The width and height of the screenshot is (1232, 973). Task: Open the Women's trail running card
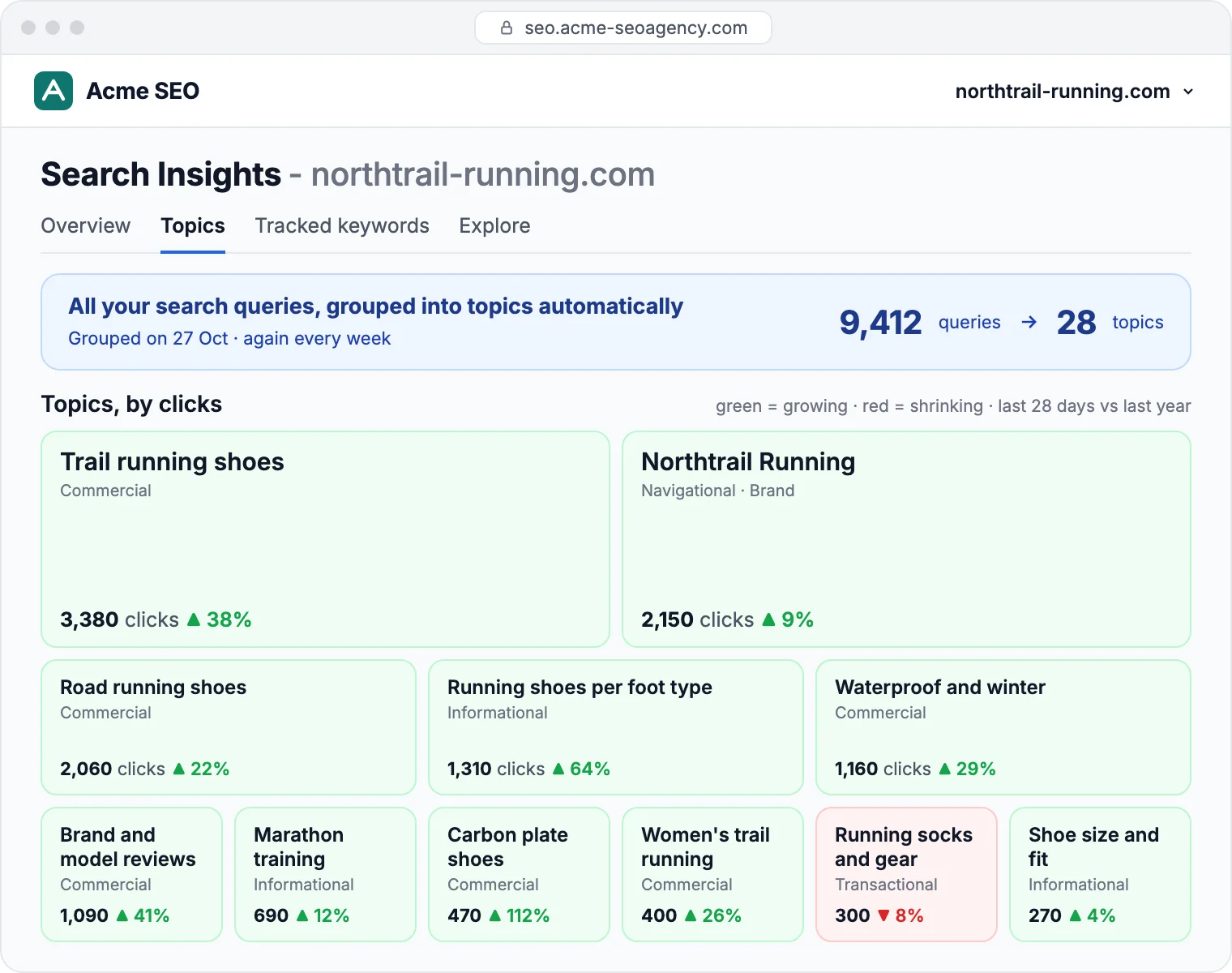(712, 874)
